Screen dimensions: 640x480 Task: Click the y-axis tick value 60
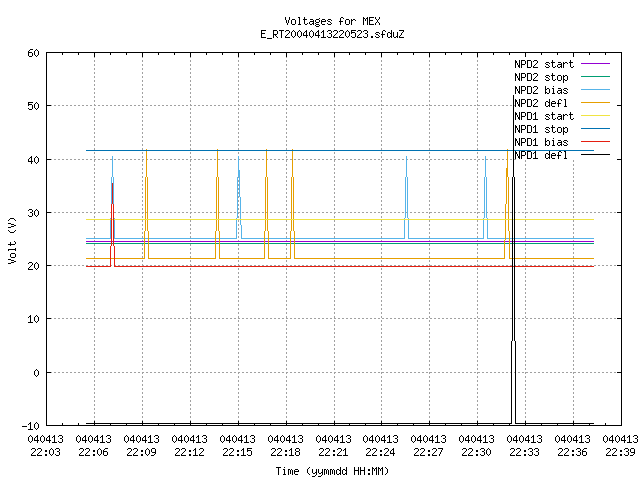33,53
